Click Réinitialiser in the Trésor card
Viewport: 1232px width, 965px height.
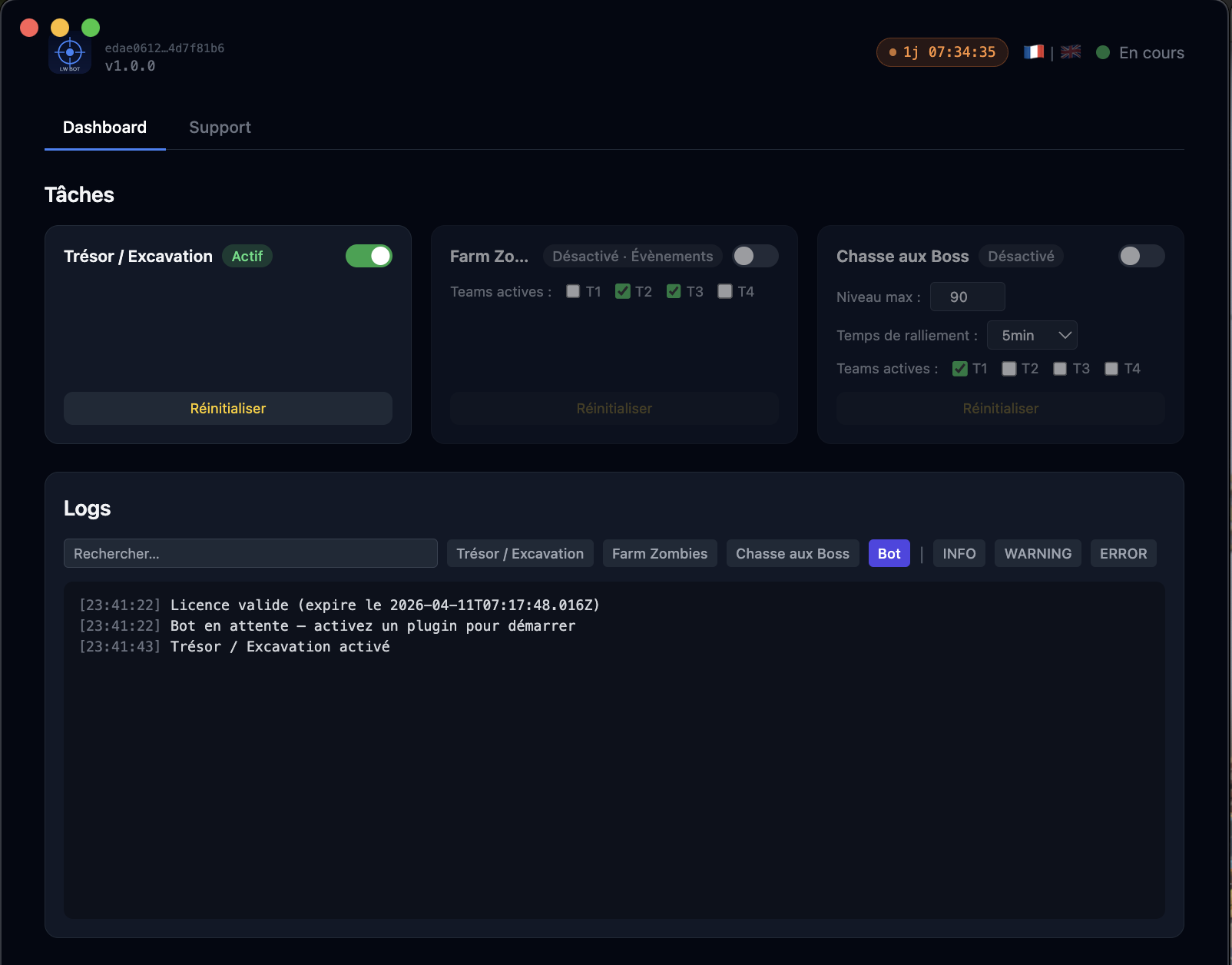pos(227,408)
